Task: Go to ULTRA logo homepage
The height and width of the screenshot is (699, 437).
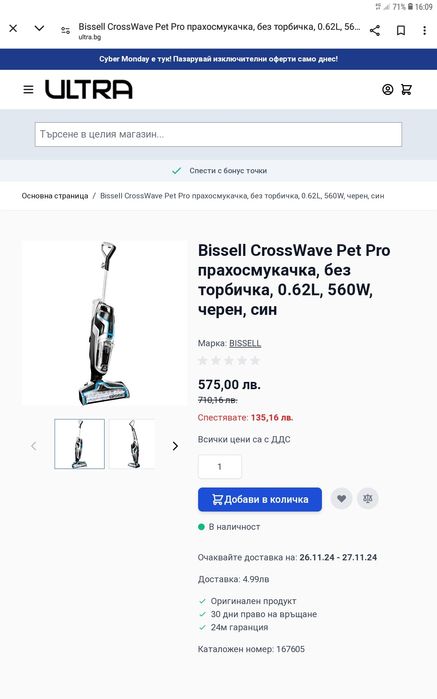Action: tap(88, 89)
